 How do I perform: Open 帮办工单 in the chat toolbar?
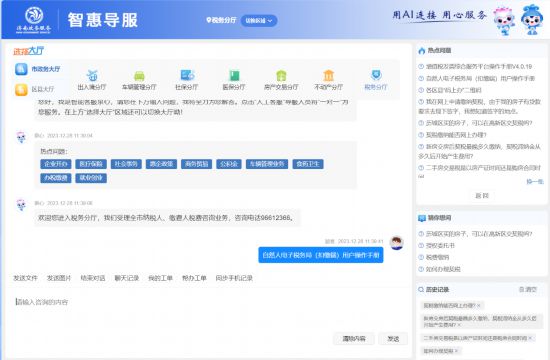[x=194, y=278]
